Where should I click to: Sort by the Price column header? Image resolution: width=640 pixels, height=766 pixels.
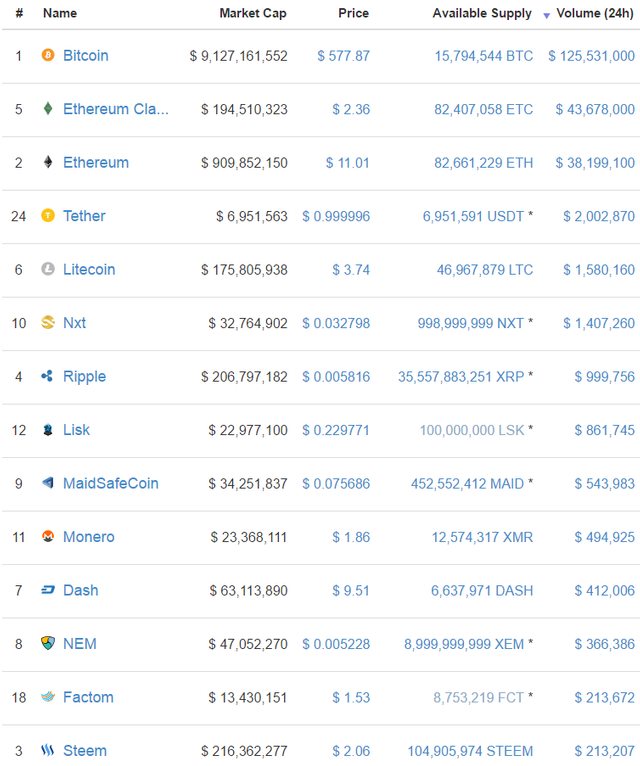[x=353, y=13]
